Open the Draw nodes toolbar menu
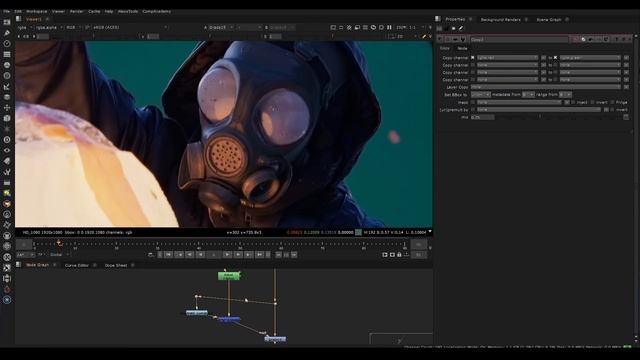The width and height of the screenshot is (640, 360). click(x=7, y=33)
